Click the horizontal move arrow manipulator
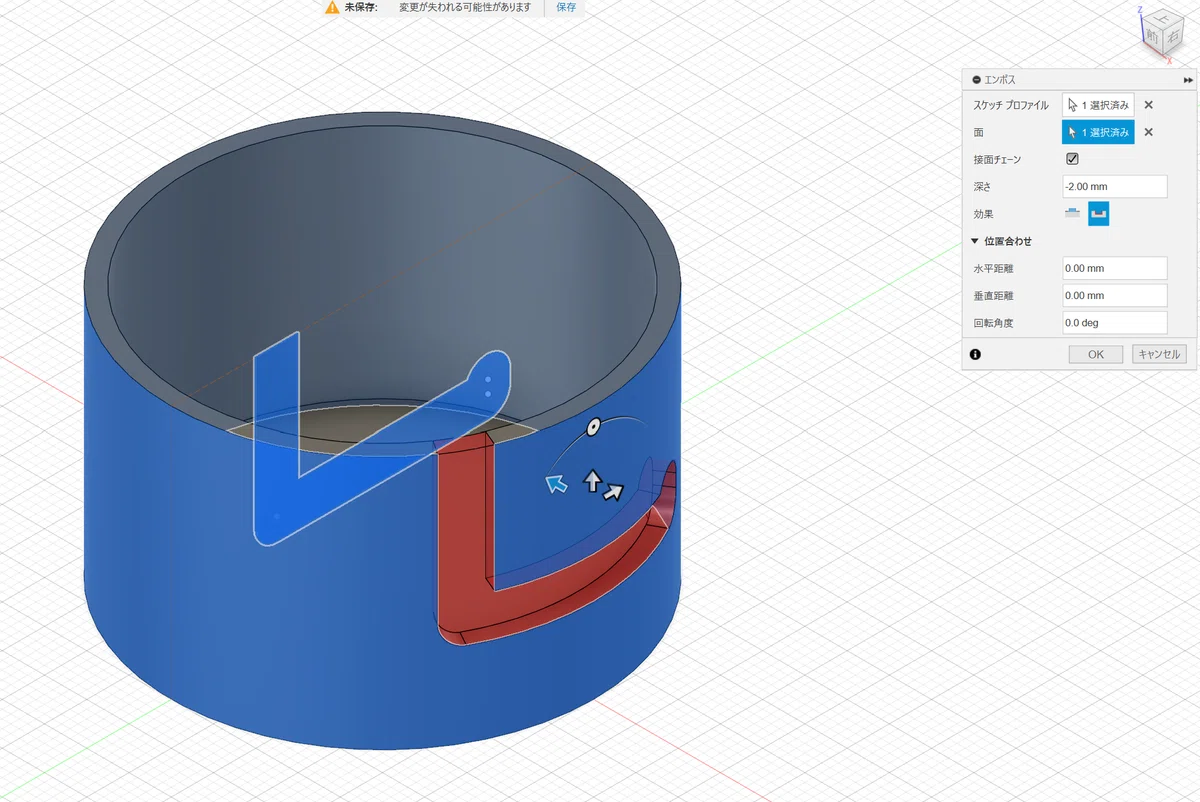Image resolution: width=1200 pixels, height=802 pixels. pyautogui.click(x=614, y=490)
